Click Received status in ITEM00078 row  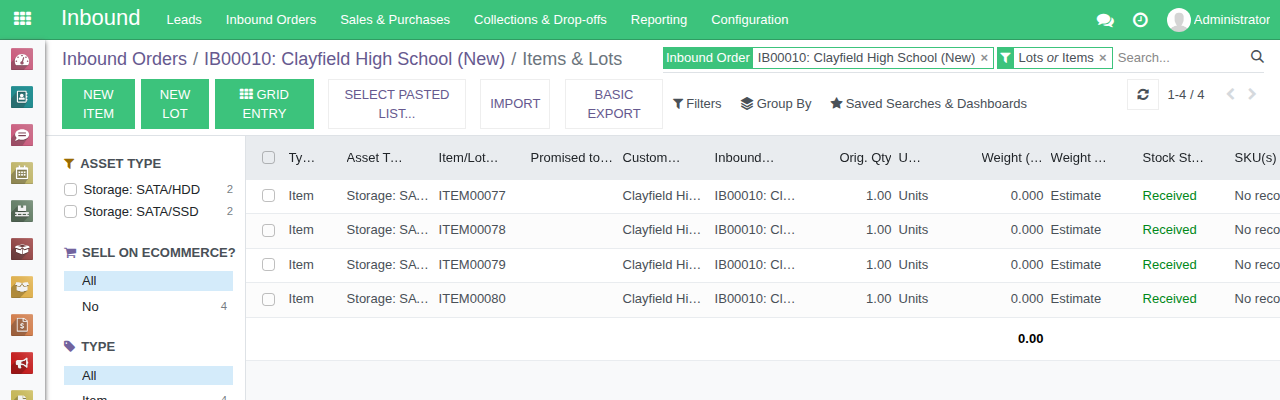[1169, 230]
